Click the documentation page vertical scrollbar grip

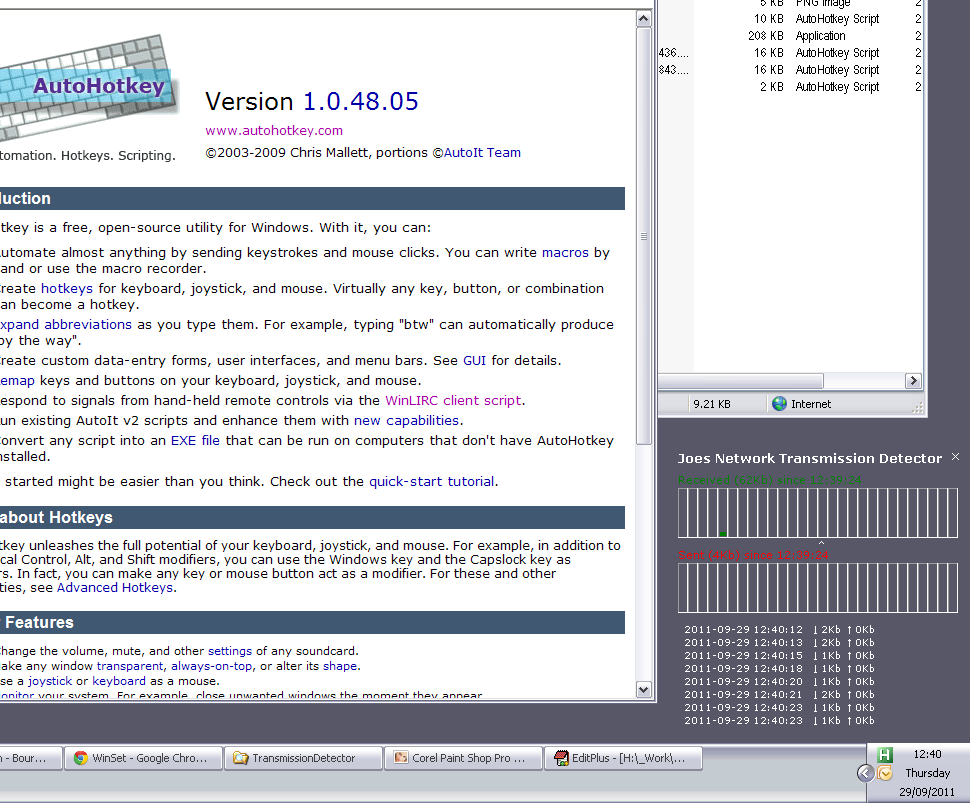tap(644, 237)
